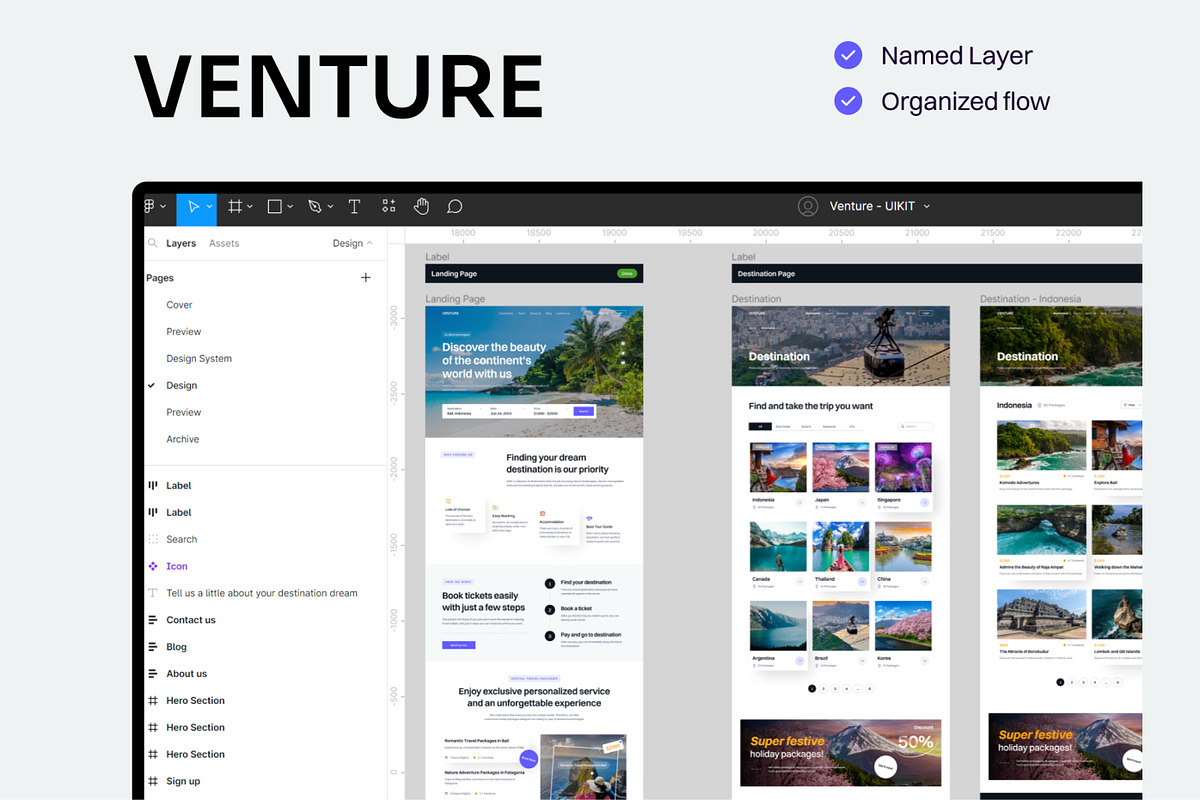Click 'Find and take the trip you want' heading

811,406
